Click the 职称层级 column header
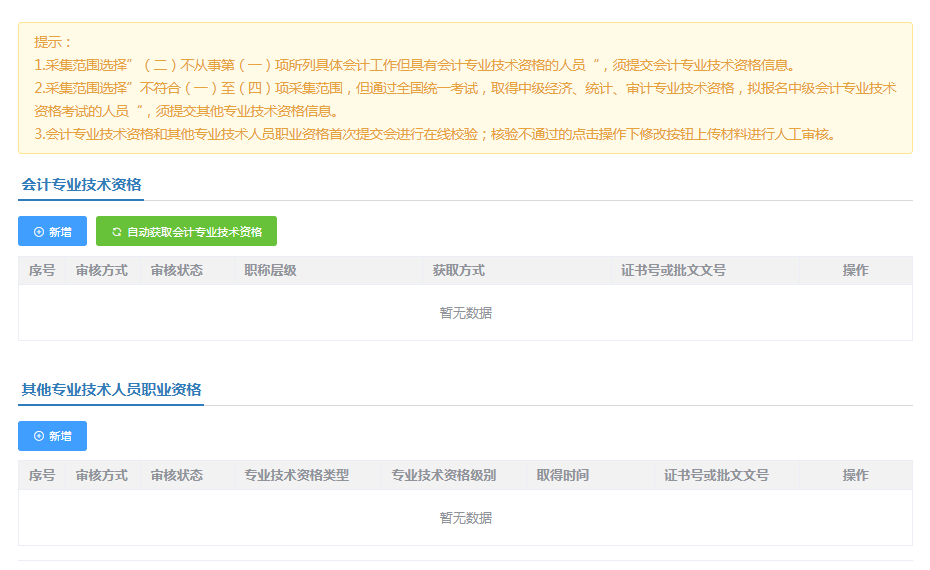 coord(270,271)
